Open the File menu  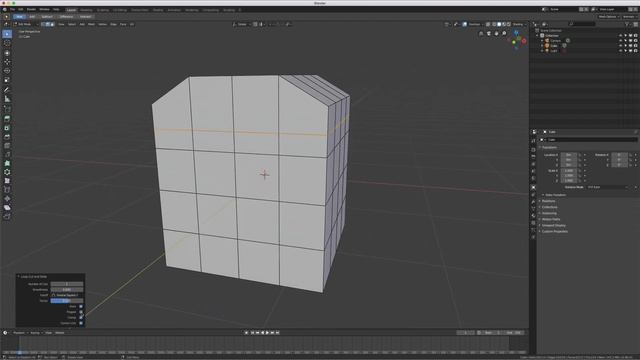[12, 9]
